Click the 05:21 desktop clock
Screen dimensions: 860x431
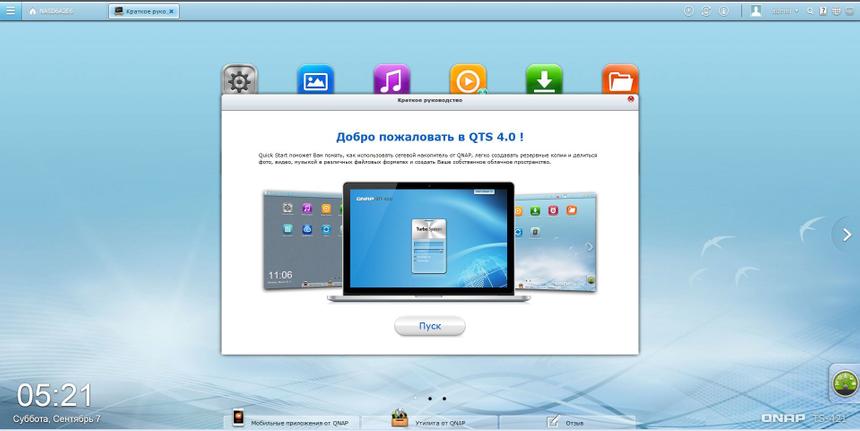coord(54,395)
